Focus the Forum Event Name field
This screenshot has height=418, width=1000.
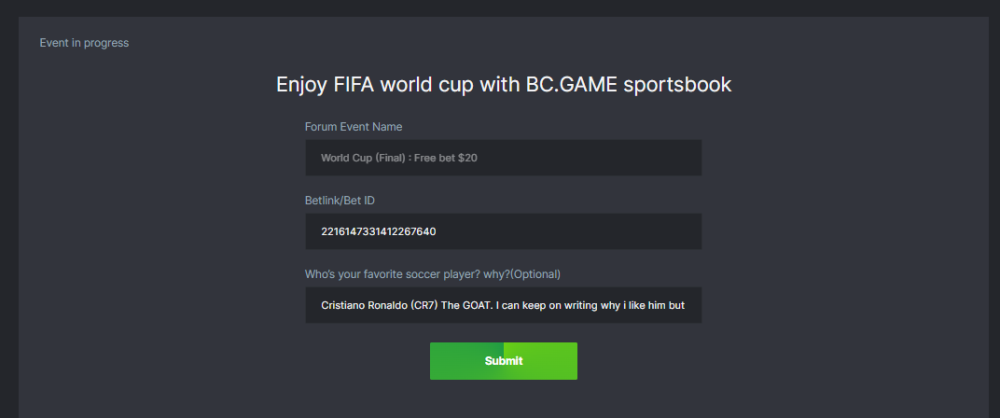pyautogui.click(x=503, y=158)
